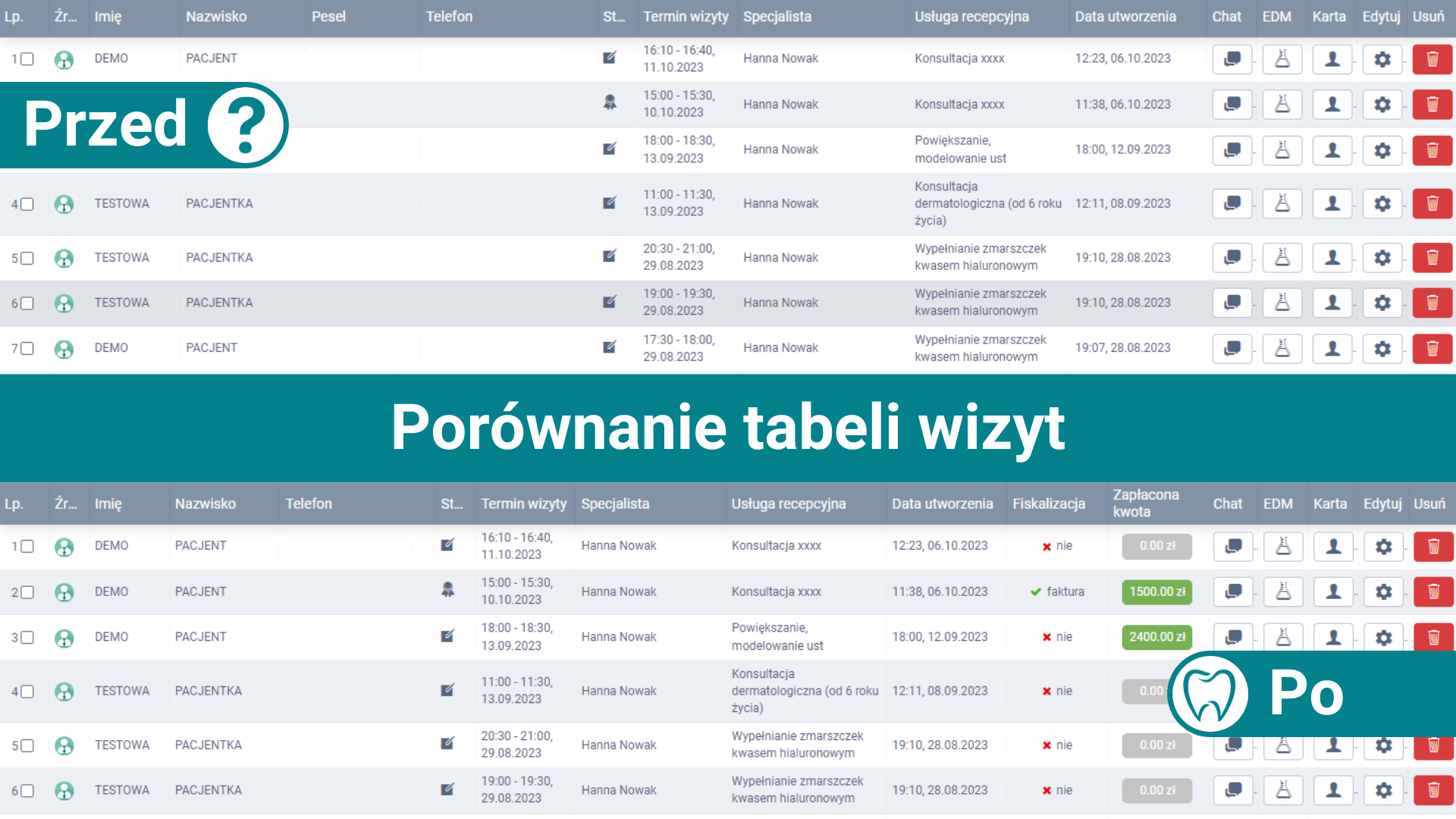
Task: Click status icon of 16:10 visit in Po table
Action: point(447,544)
